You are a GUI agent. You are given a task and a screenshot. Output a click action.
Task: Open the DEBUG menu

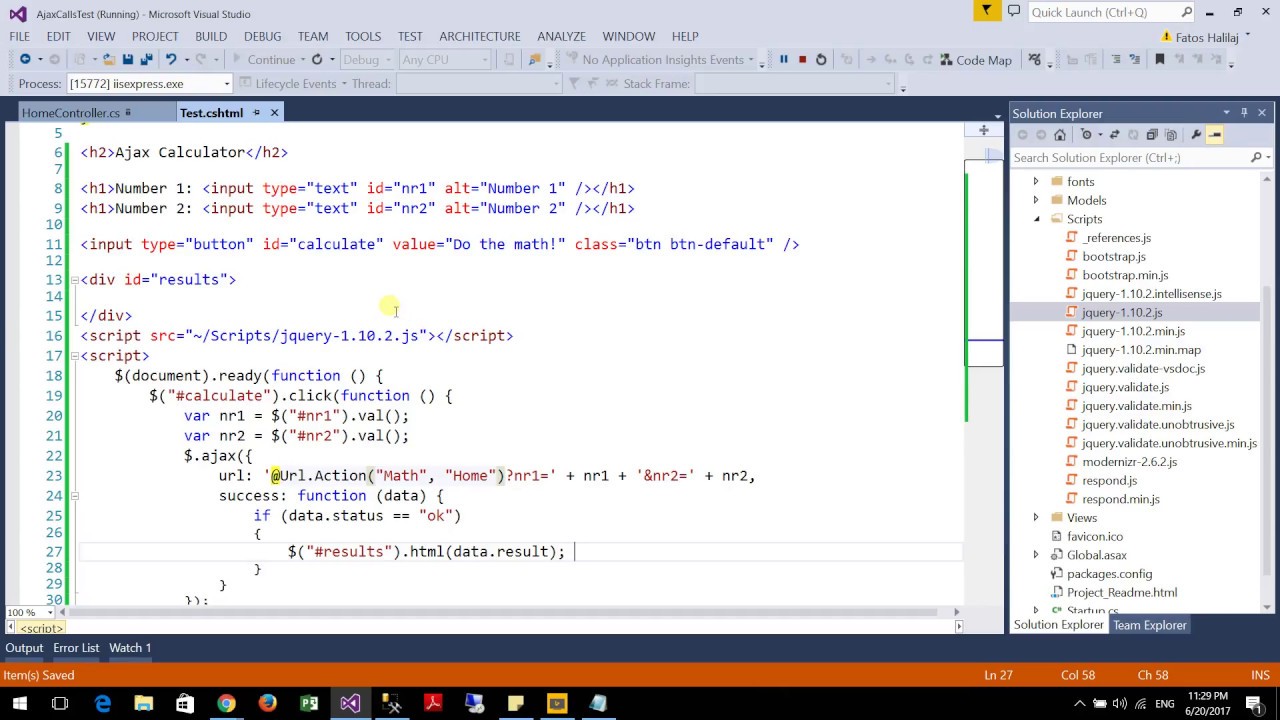262,36
